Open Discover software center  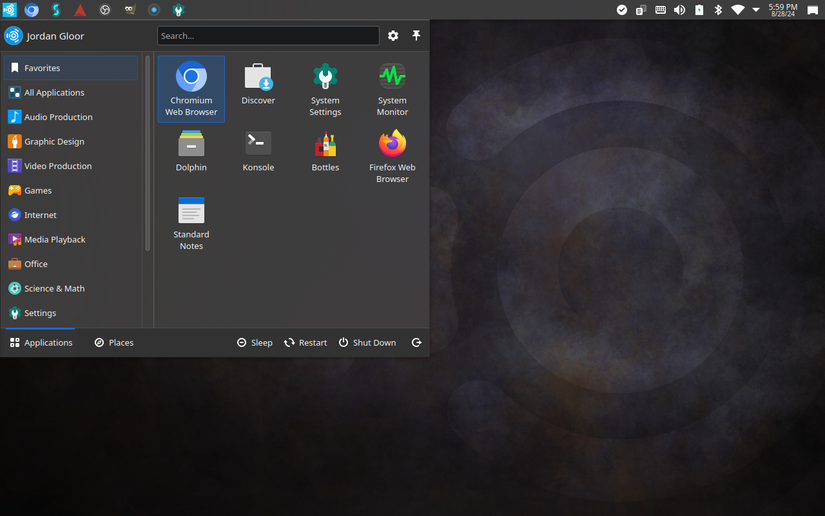point(258,89)
